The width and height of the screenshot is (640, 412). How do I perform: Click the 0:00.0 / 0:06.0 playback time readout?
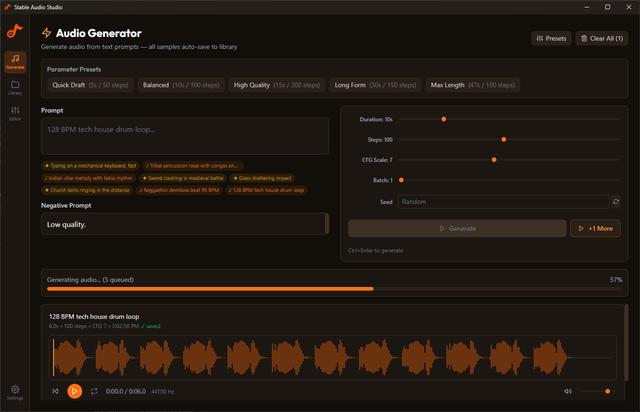coord(126,391)
